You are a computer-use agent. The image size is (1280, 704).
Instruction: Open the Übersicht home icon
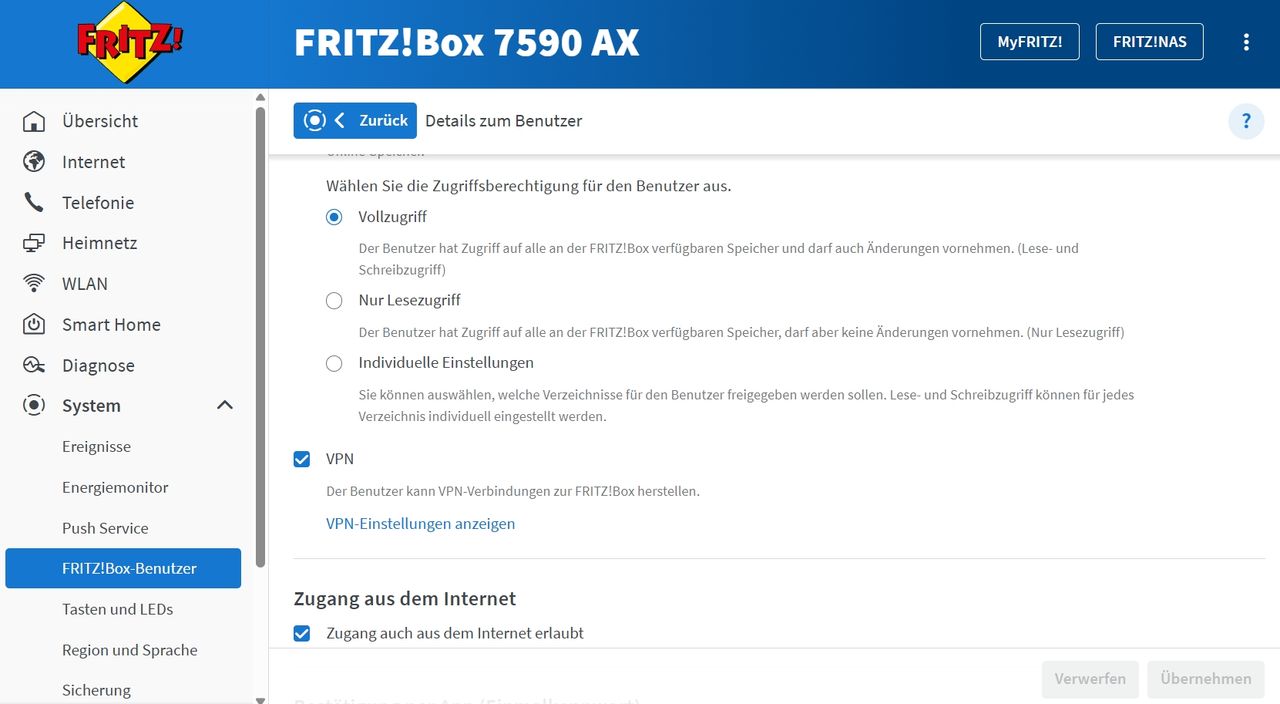(34, 121)
